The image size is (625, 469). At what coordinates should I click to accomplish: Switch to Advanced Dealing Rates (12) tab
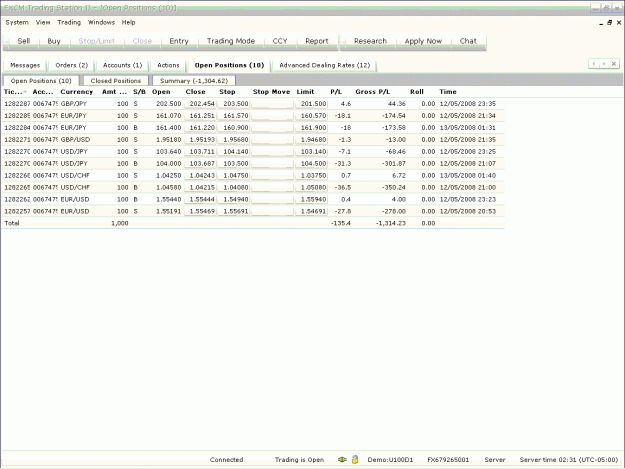(x=324, y=65)
